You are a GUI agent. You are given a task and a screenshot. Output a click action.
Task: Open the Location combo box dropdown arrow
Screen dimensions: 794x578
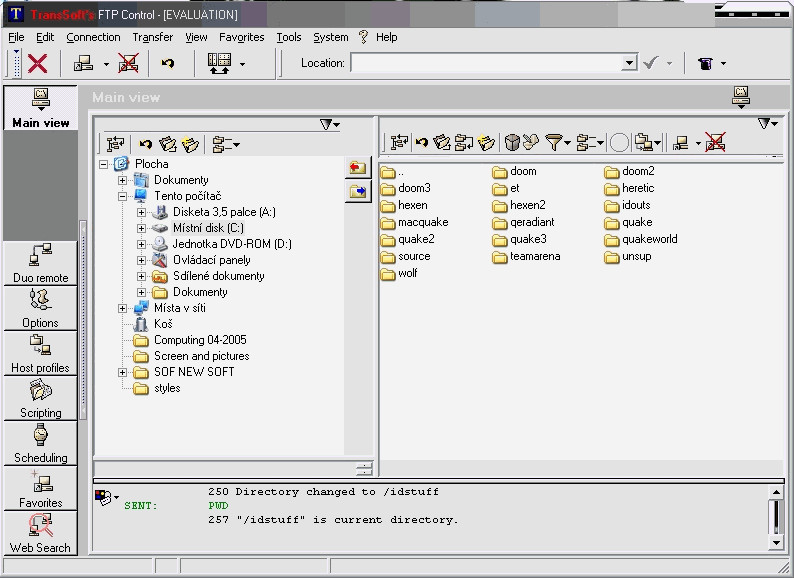(629, 63)
